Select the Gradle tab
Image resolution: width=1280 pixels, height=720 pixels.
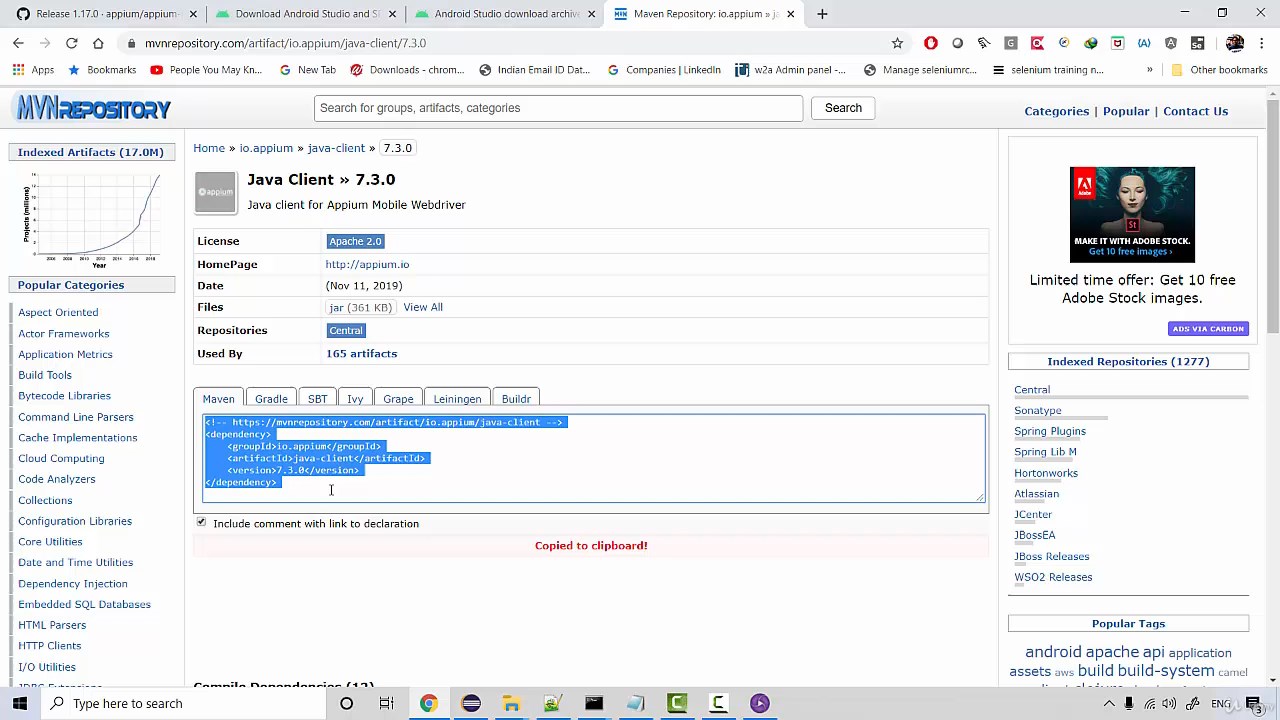[271, 399]
